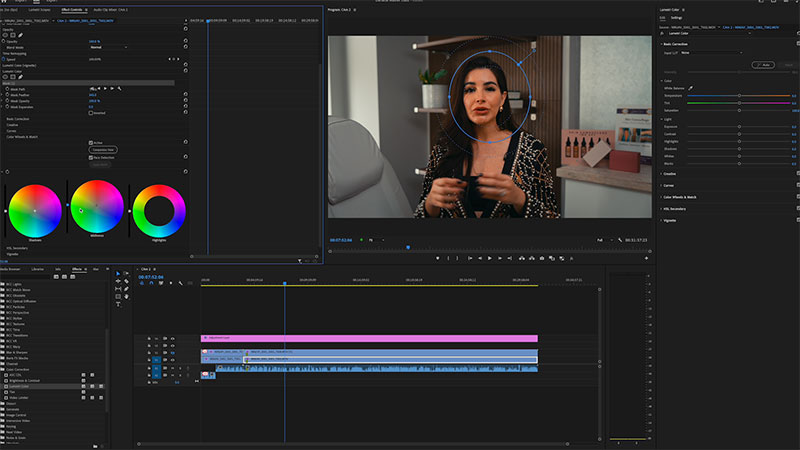
Task: Toggle Mask Opacity animation stopwatch
Action: pyautogui.click(x=7, y=101)
